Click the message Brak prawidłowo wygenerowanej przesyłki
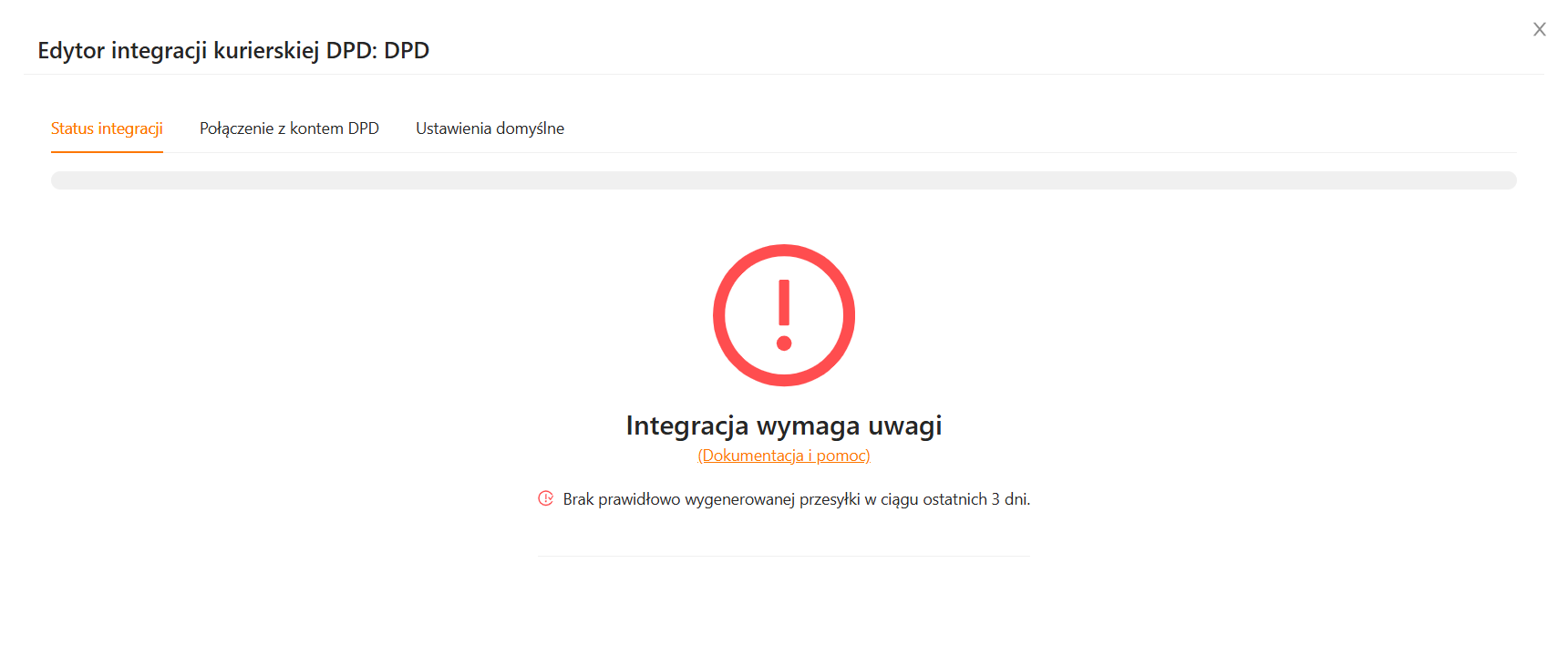This screenshot has height=666, width=1568. (711, 499)
